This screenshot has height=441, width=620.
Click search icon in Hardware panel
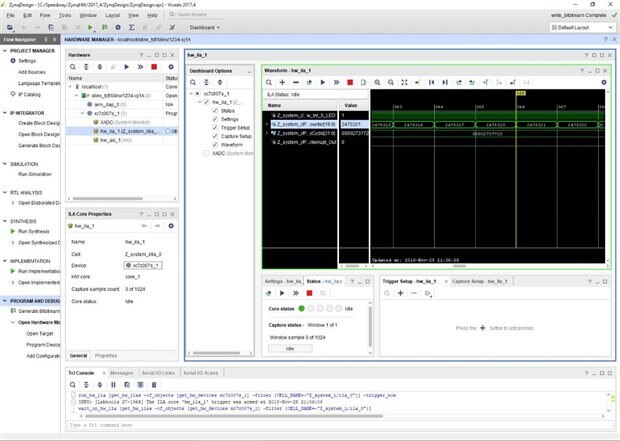[74, 65]
